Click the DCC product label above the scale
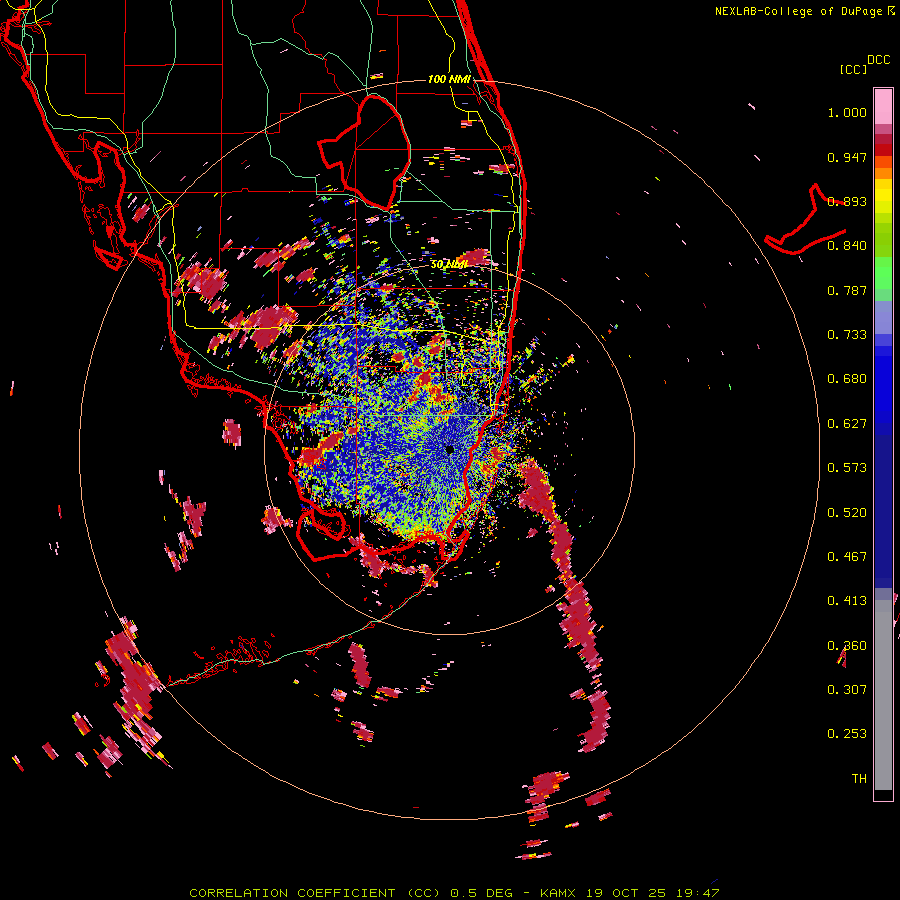 [878, 60]
